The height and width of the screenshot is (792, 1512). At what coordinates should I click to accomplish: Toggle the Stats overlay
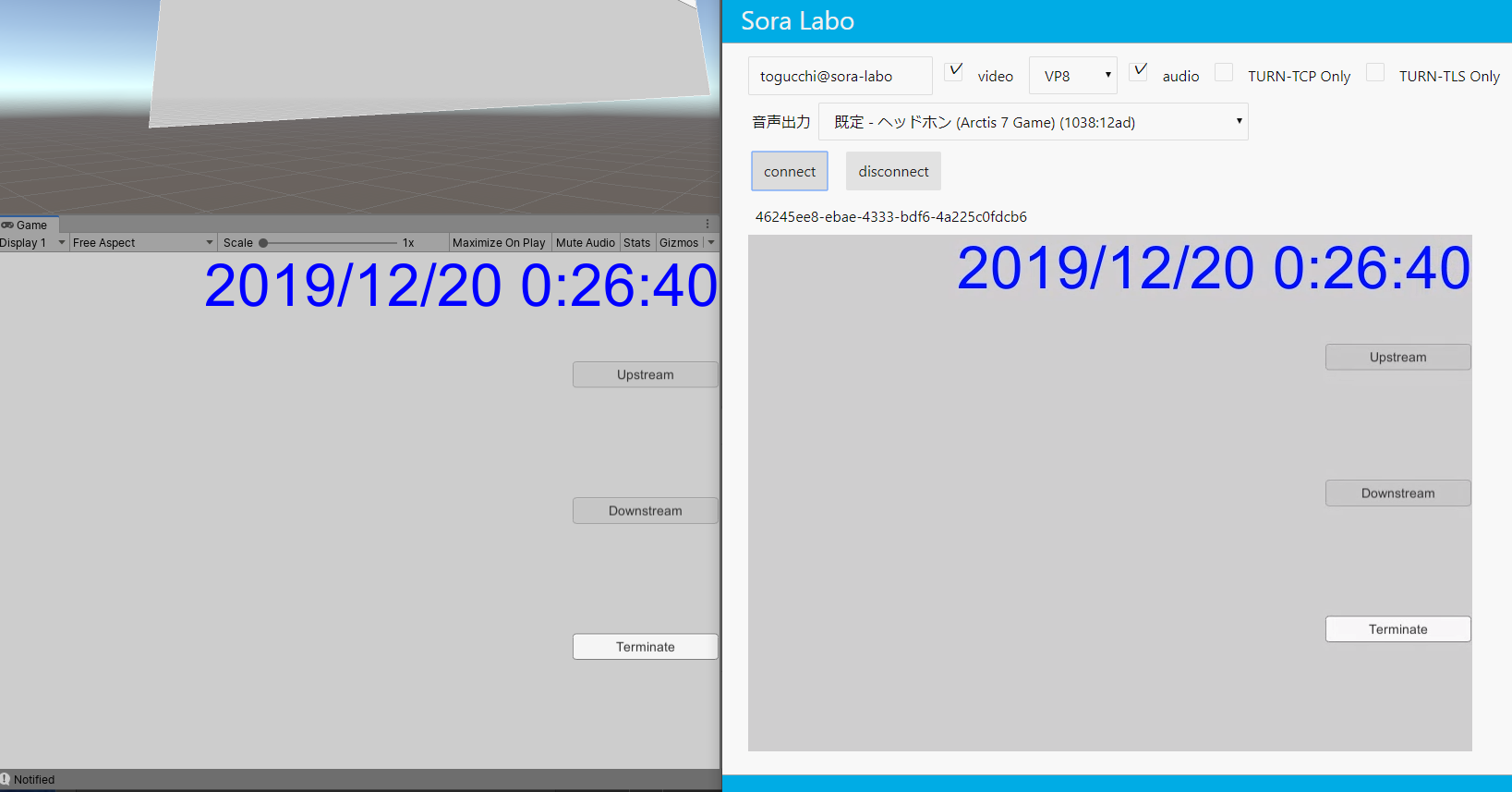coord(637,243)
